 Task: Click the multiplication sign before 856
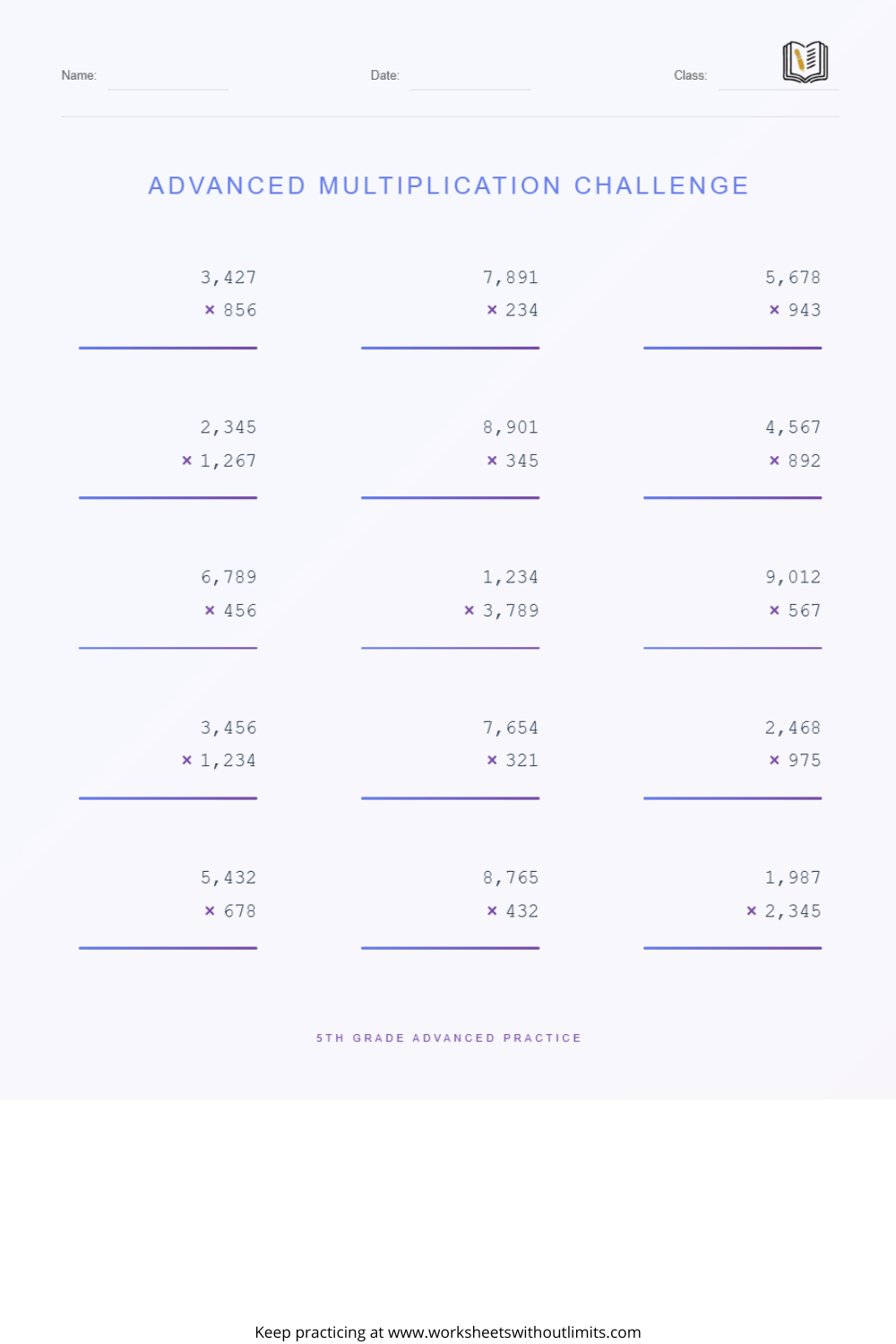click(210, 310)
